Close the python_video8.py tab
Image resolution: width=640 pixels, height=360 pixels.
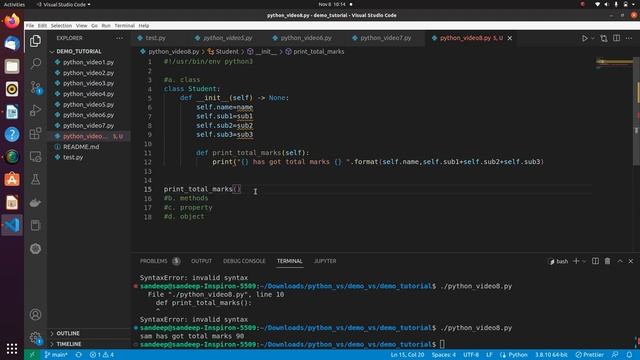[x=509, y=38]
